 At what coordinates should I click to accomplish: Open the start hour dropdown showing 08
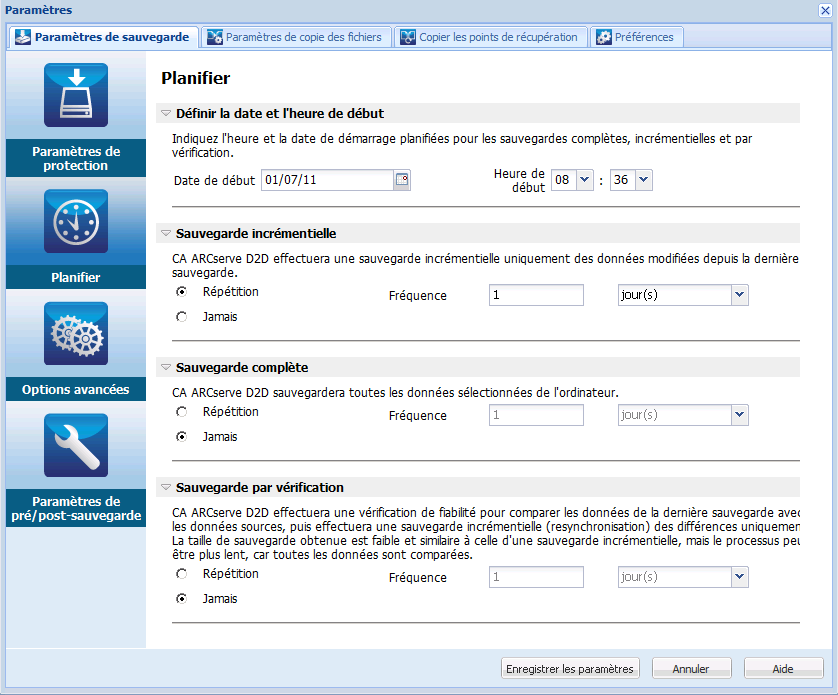[x=585, y=180]
